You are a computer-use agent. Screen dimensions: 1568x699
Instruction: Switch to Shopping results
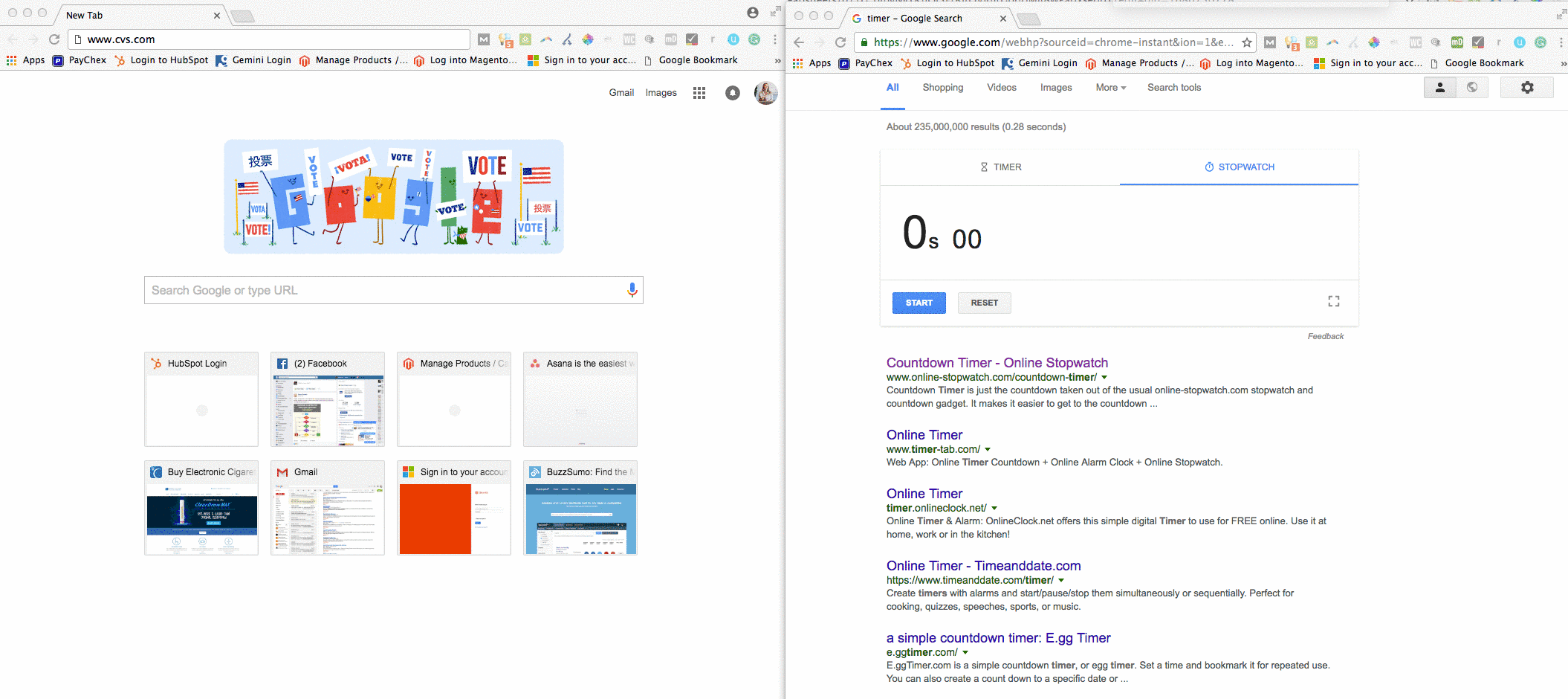pyautogui.click(x=943, y=88)
